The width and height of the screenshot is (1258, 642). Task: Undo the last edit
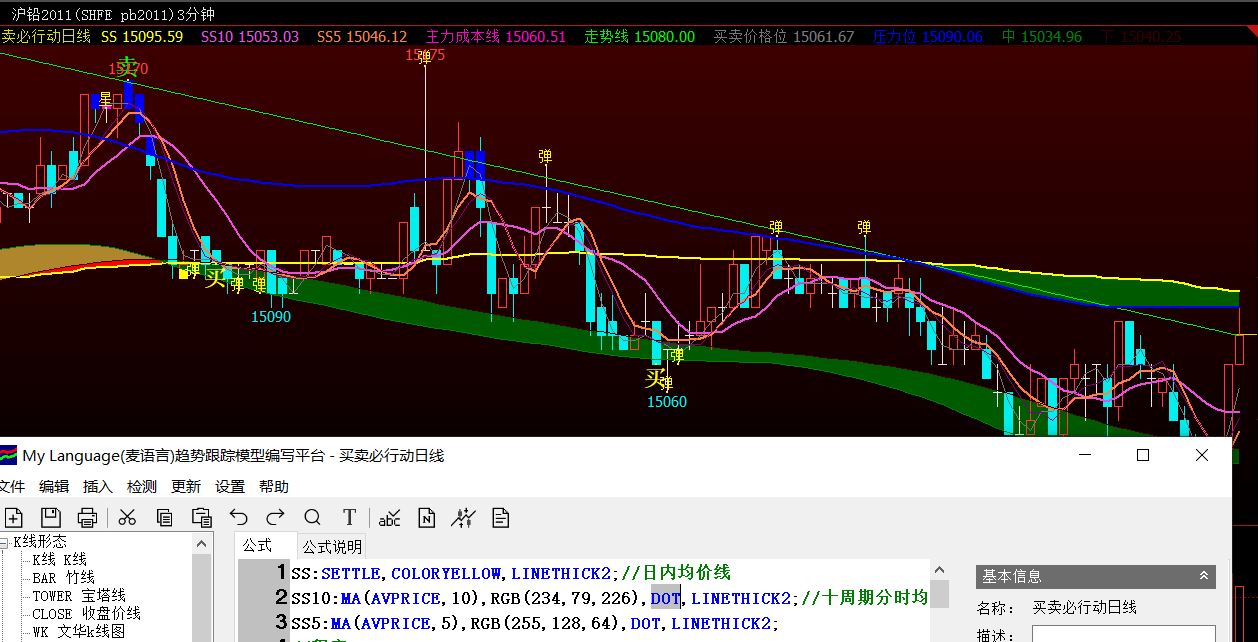pyautogui.click(x=238, y=517)
